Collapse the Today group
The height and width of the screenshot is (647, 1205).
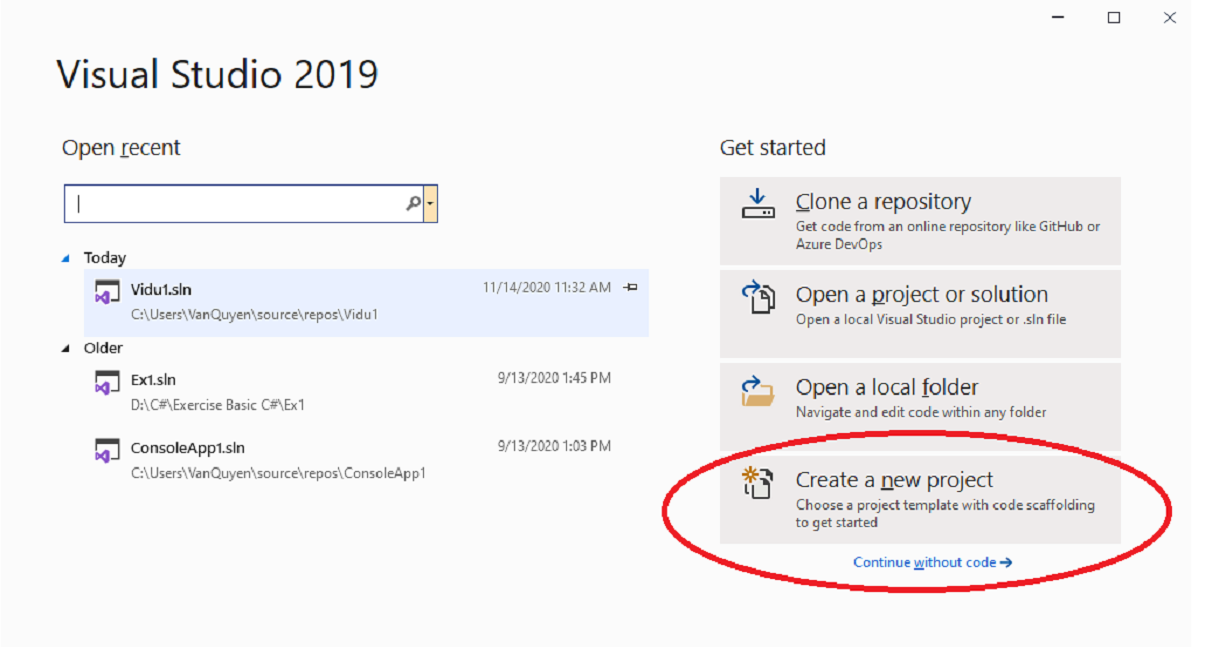point(66,259)
